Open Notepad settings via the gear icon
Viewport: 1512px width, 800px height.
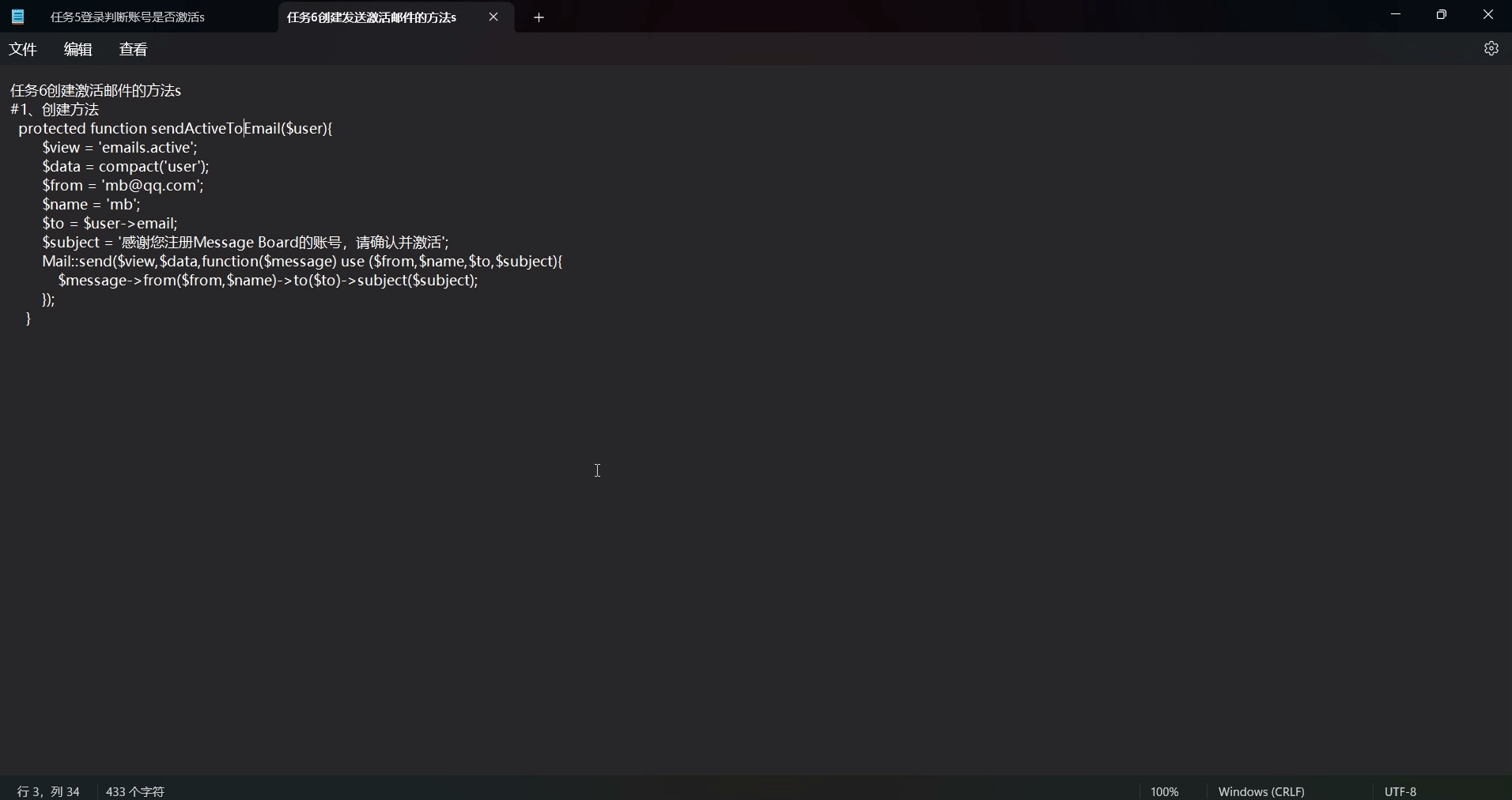1491,48
